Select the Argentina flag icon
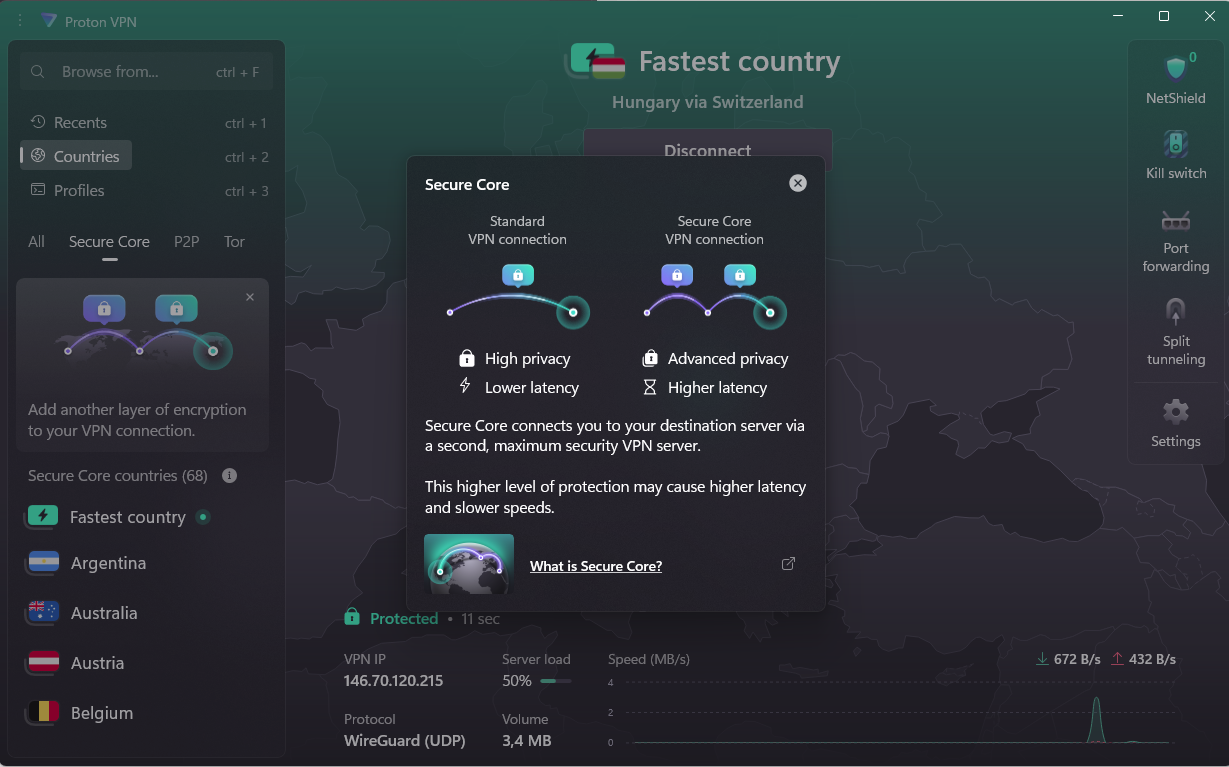The width and height of the screenshot is (1229, 767). click(x=43, y=563)
